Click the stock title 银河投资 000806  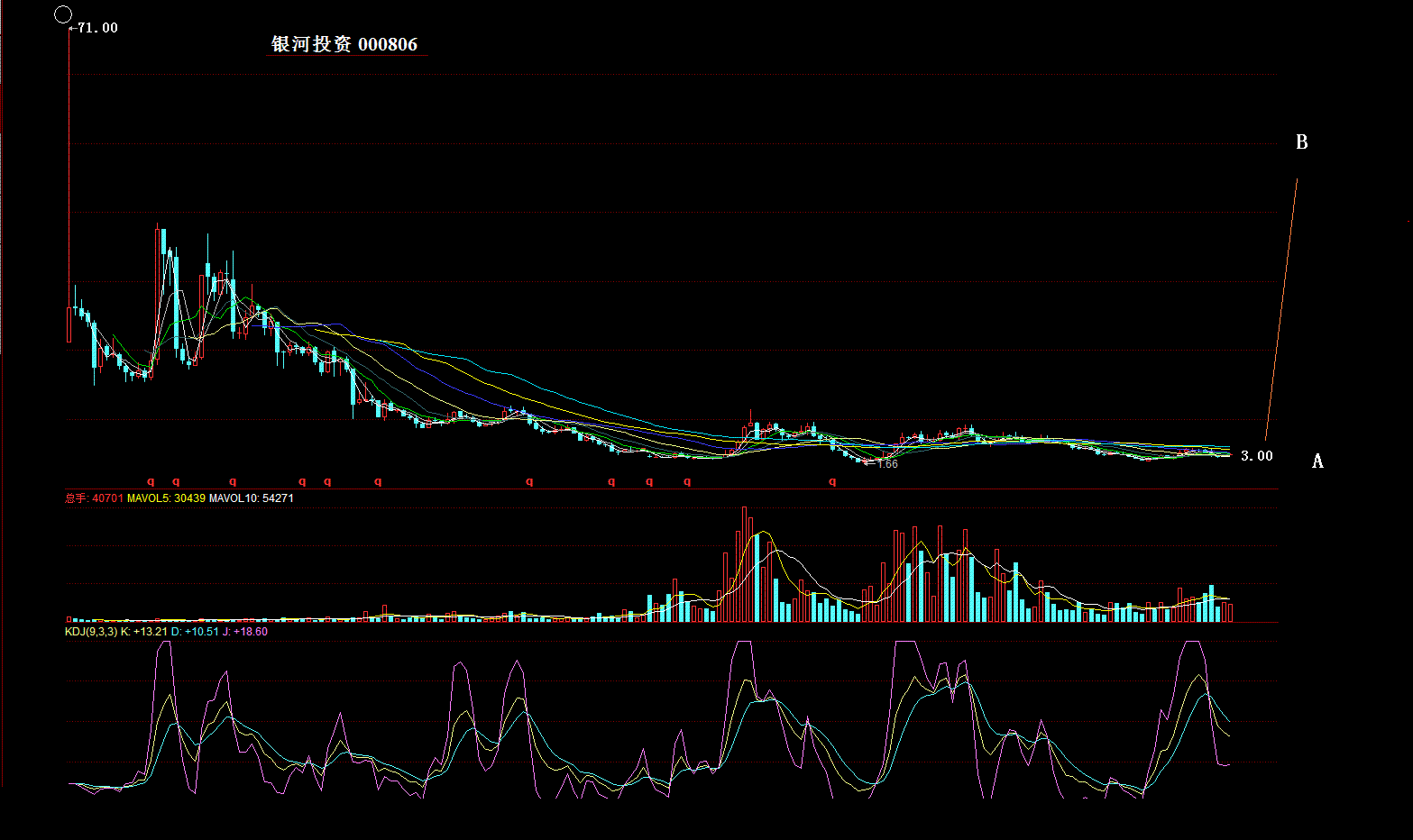[344, 44]
